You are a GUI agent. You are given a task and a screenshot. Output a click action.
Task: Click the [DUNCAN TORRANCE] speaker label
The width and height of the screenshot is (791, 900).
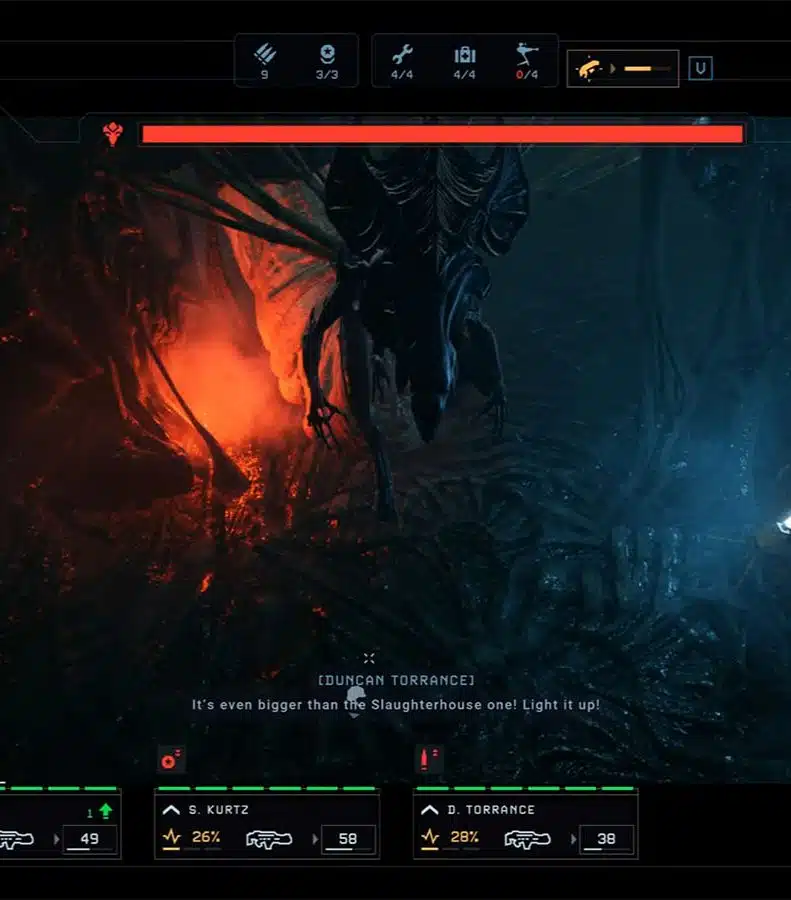coord(396,680)
